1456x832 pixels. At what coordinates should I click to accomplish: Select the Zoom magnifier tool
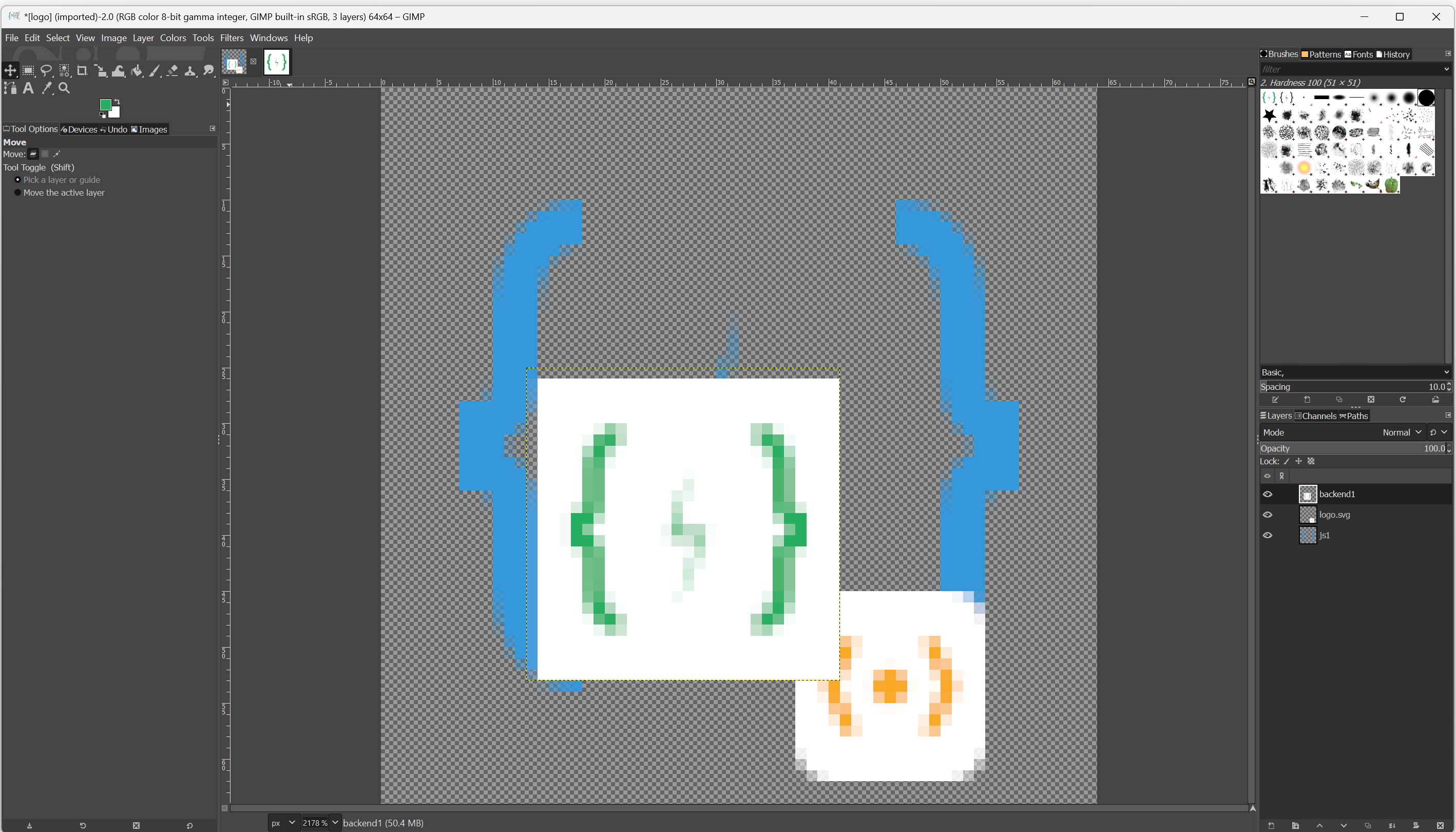tap(65, 88)
